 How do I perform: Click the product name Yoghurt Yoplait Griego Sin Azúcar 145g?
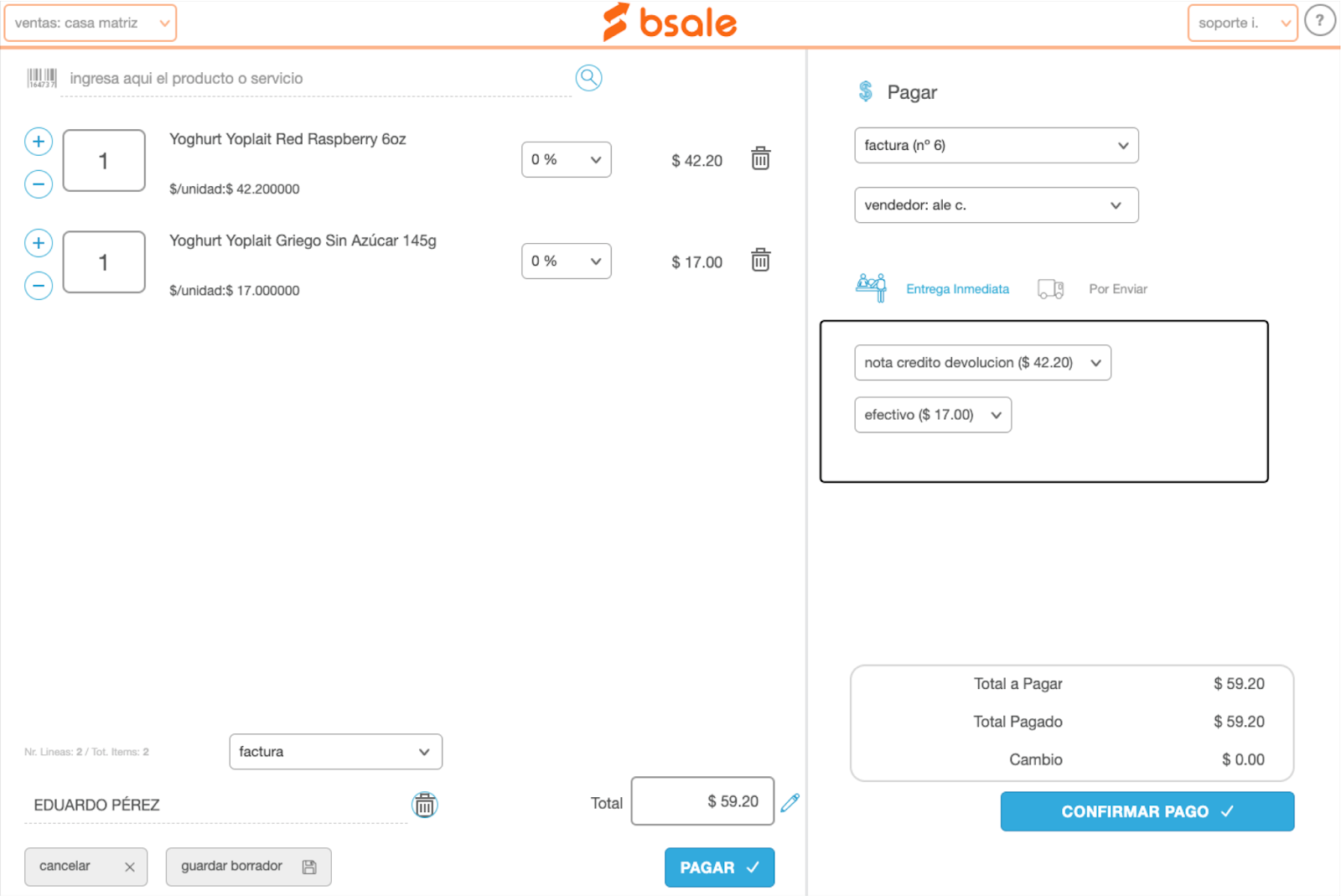(x=303, y=241)
